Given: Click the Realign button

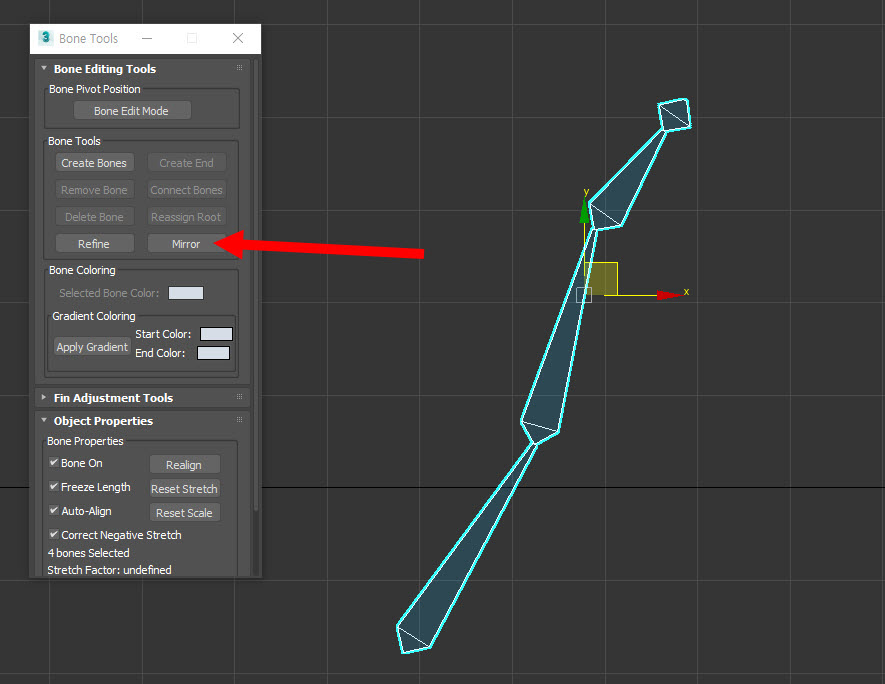Looking at the screenshot, I should (185, 464).
